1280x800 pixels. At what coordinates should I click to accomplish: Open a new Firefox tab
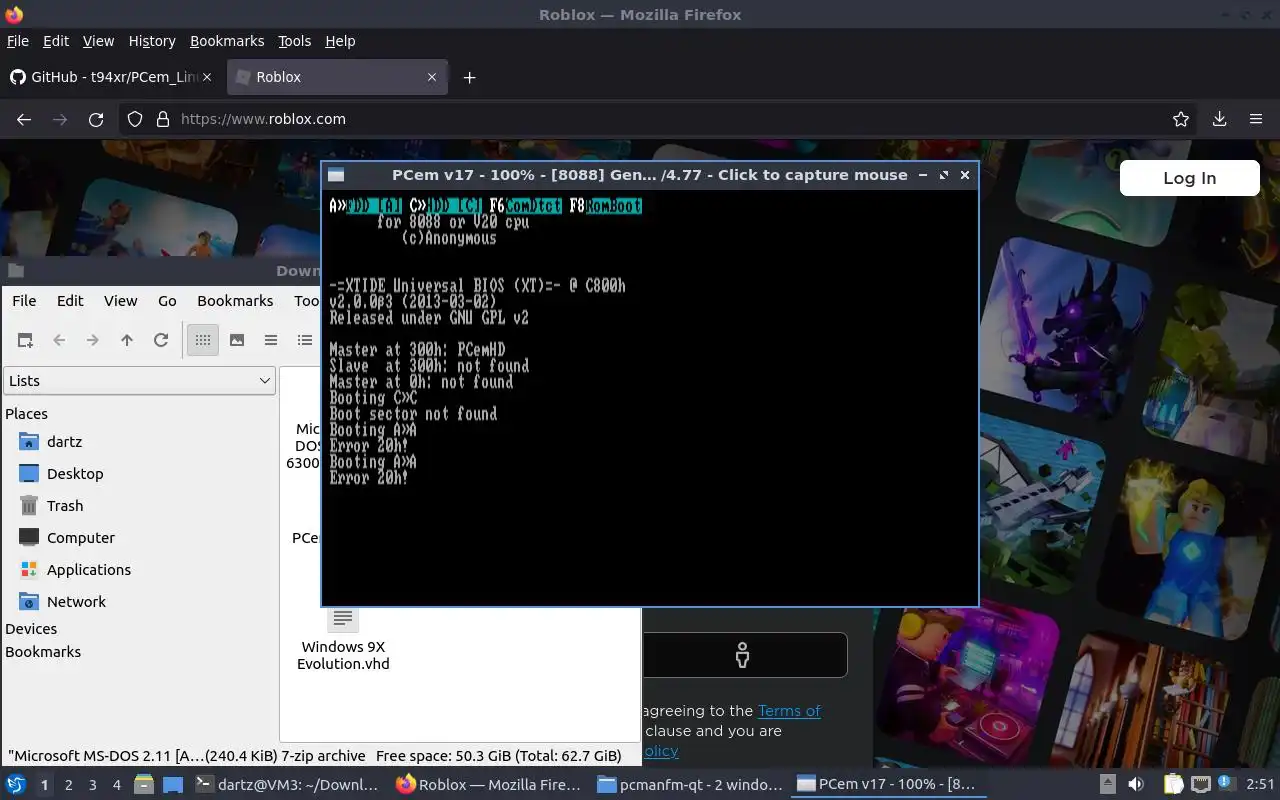[x=469, y=77]
